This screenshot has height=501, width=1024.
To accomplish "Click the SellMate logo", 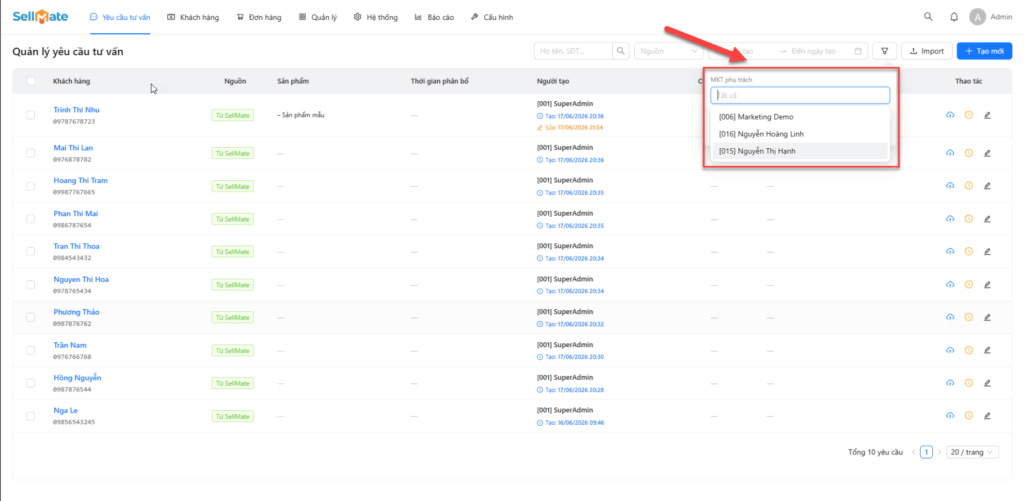I will (x=40, y=17).
